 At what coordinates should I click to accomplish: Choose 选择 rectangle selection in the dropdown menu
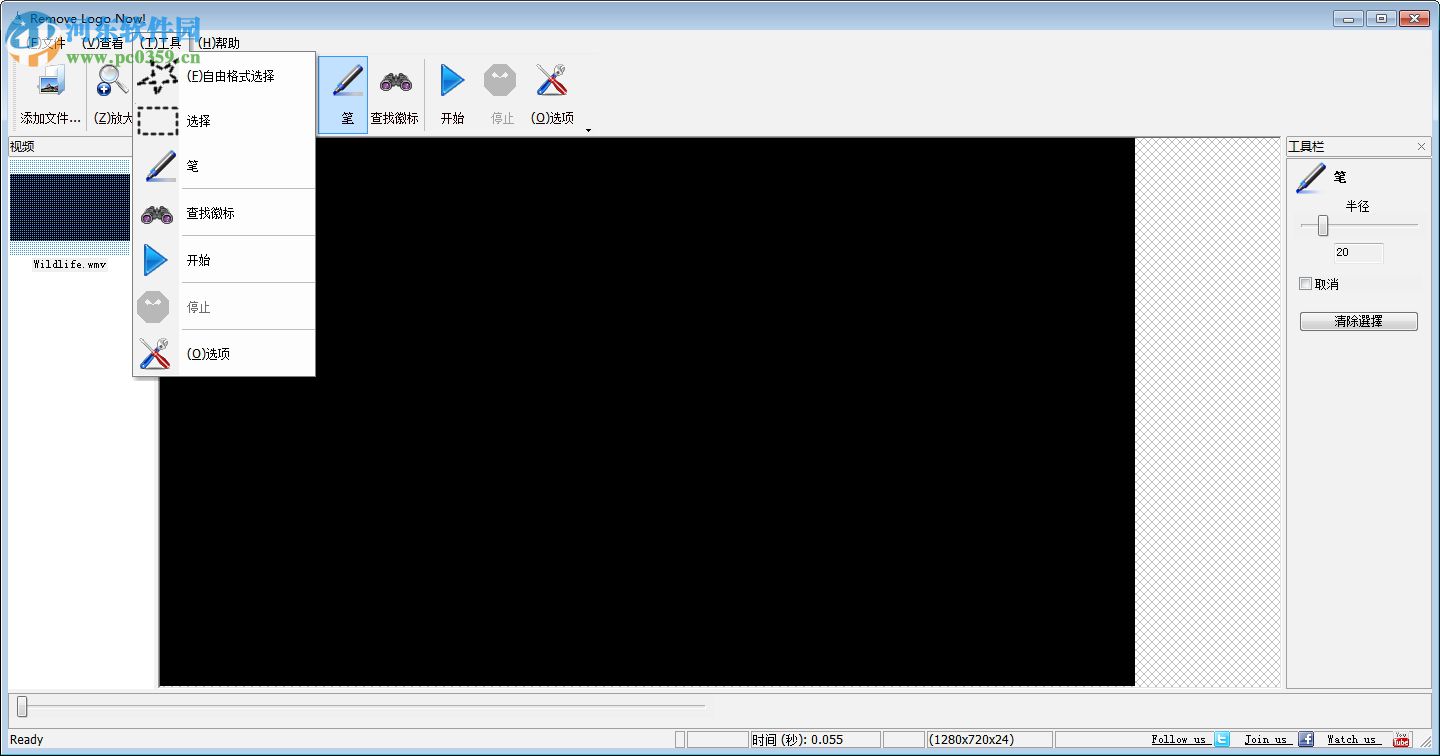coord(224,121)
